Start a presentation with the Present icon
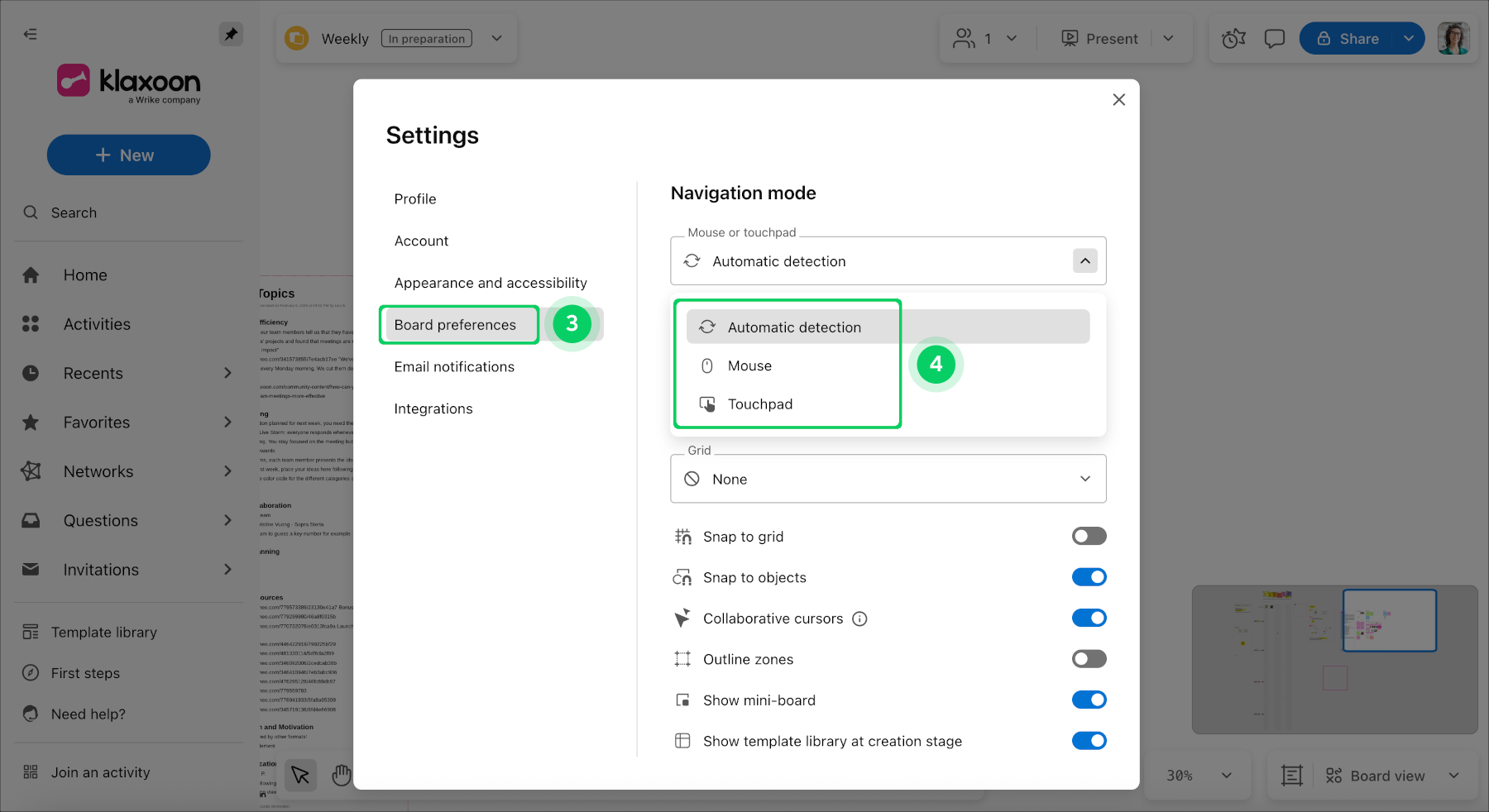 pos(1069,38)
